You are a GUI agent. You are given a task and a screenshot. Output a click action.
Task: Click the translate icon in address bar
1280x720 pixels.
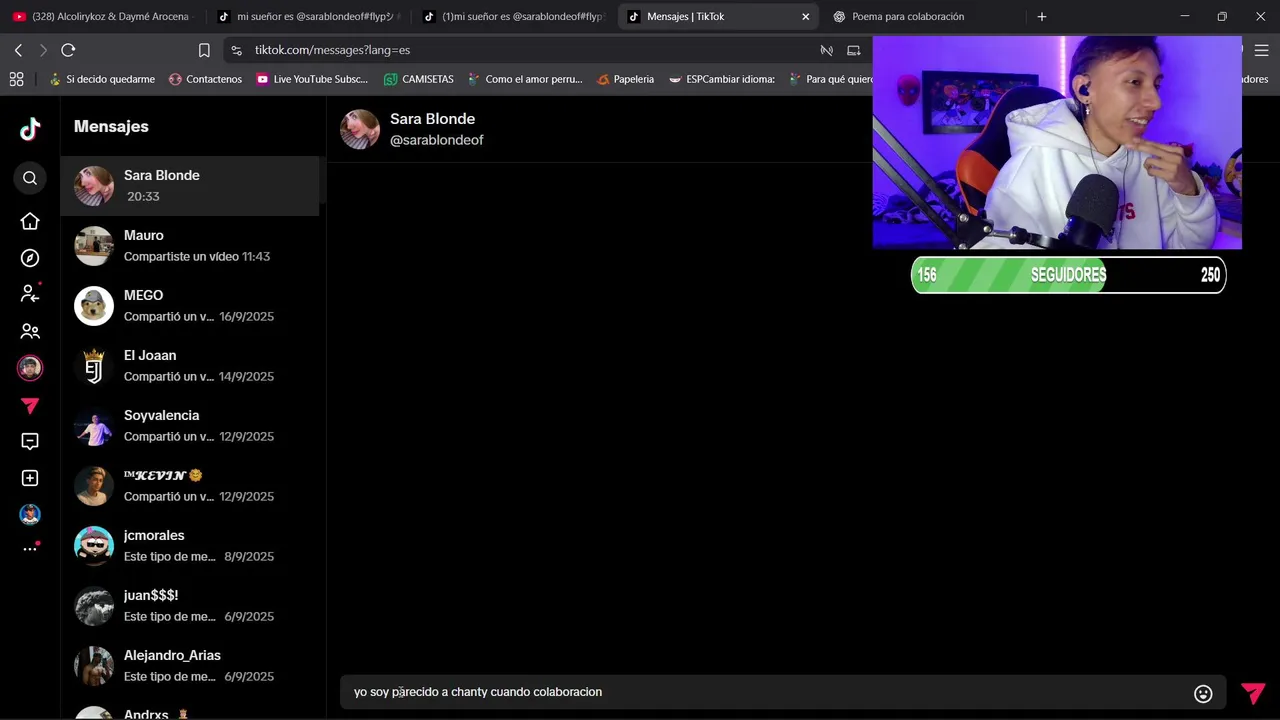click(x=826, y=50)
